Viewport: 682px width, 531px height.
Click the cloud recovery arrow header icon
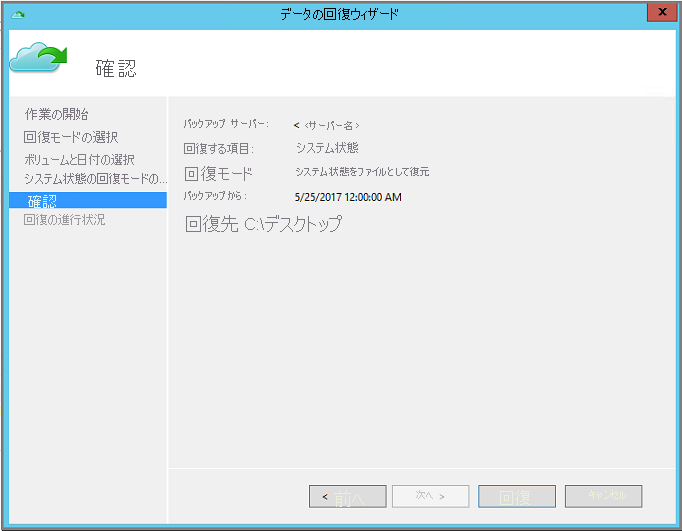click(x=38, y=57)
